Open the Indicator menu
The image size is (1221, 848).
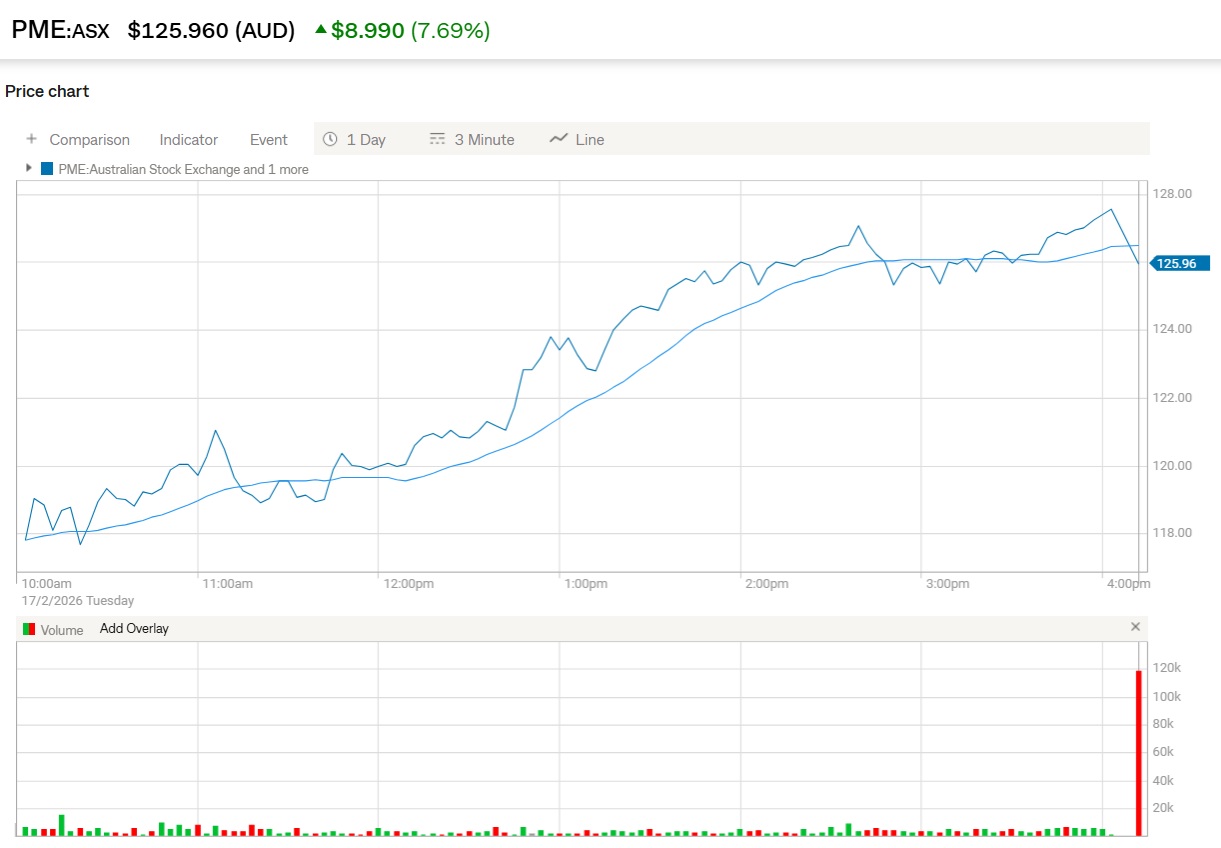click(x=188, y=140)
